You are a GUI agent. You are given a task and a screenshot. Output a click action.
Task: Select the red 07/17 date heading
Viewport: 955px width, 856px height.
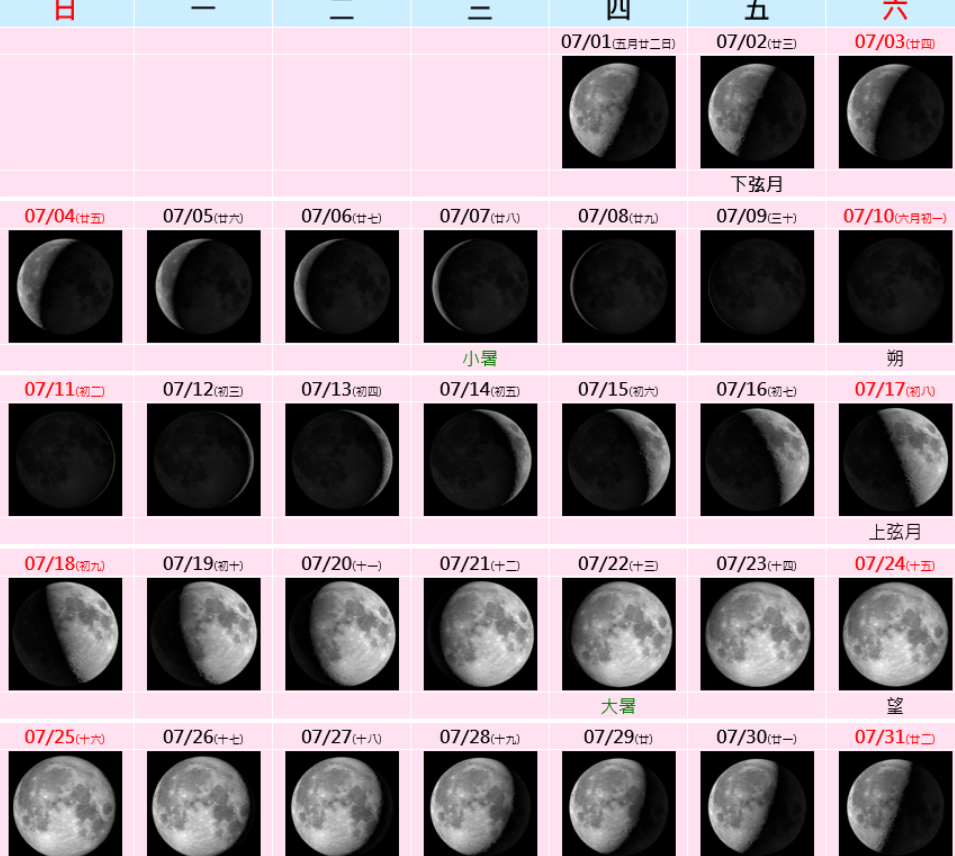[895, 389]
